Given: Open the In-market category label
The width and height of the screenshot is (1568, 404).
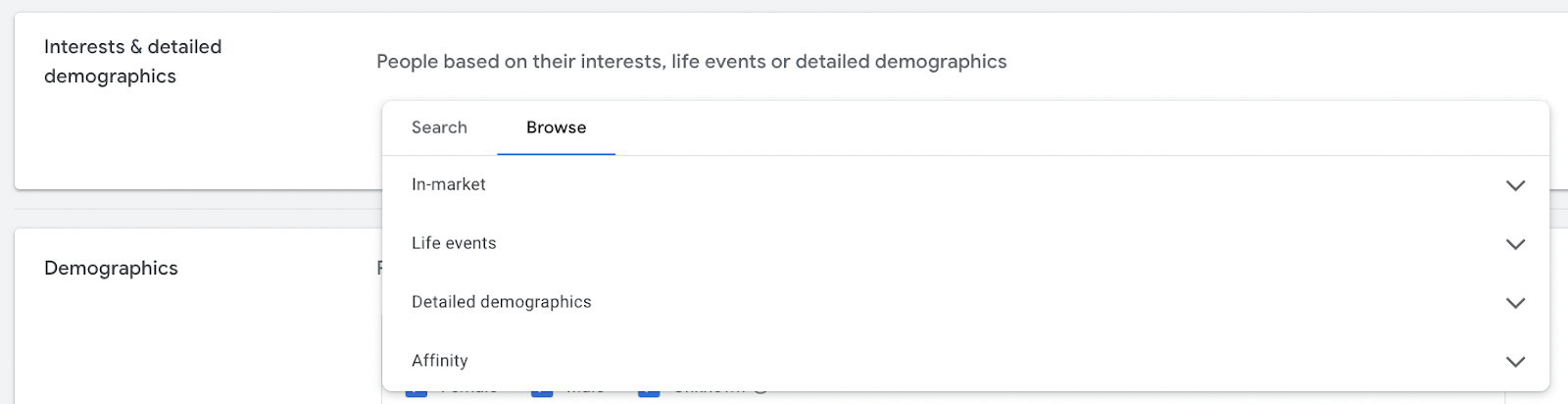Looking at the screenshot, I should [449, 184].
